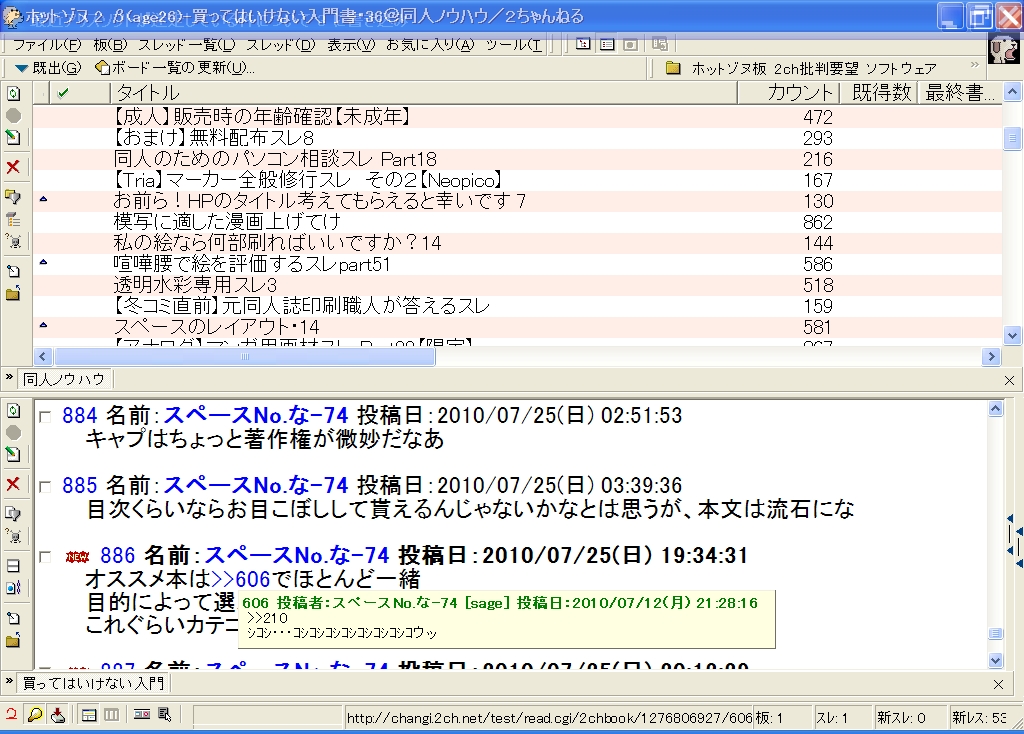The width and height of the screenshot is (1024, 734).
Task: Click the >>606 anchor link in post 886
Action: (x=241, y=579)
